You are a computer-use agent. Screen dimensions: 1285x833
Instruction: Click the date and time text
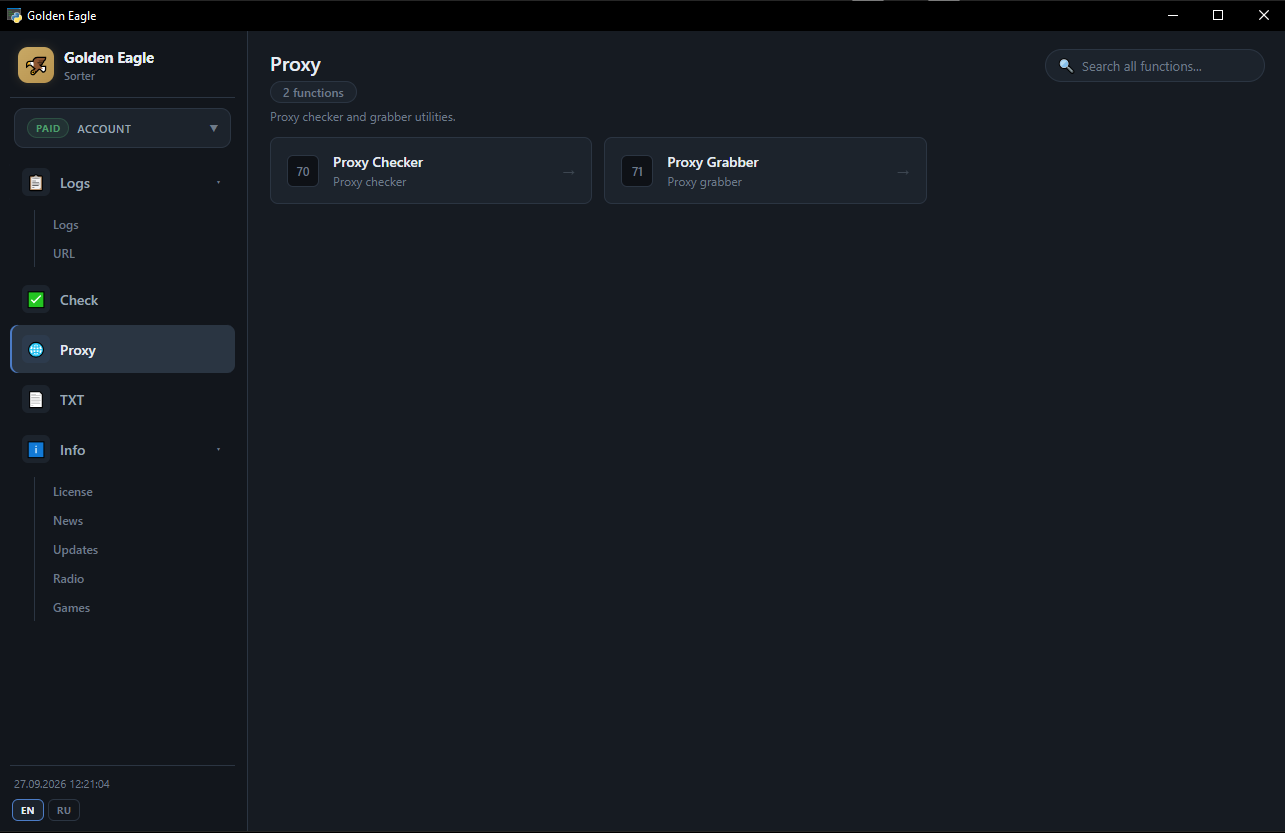click(62, 784)
